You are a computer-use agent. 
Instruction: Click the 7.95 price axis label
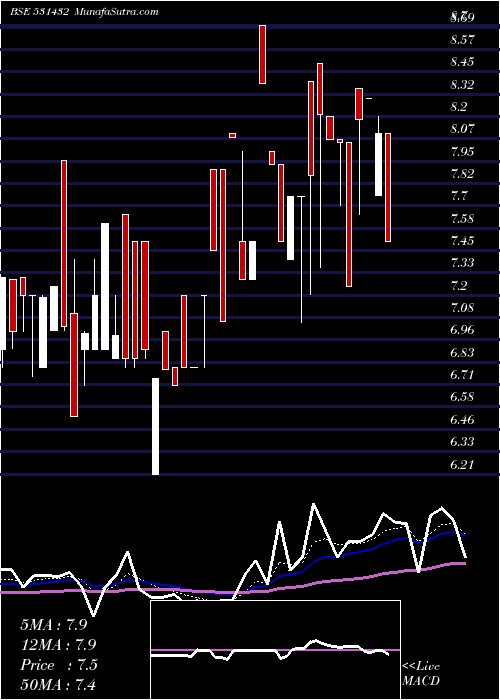tap(462, 151)
